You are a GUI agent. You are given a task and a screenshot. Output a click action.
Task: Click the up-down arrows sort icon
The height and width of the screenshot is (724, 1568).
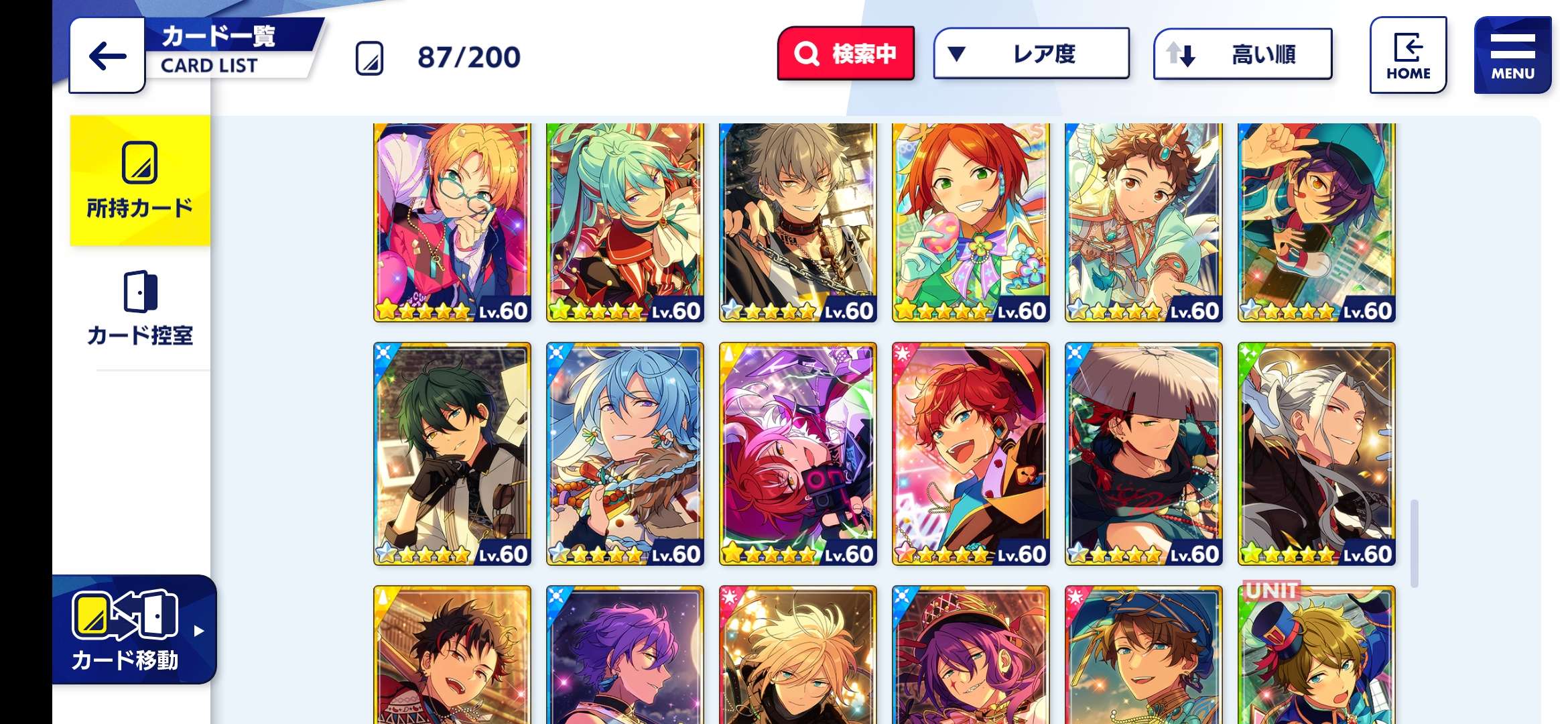click(1181, 54)
